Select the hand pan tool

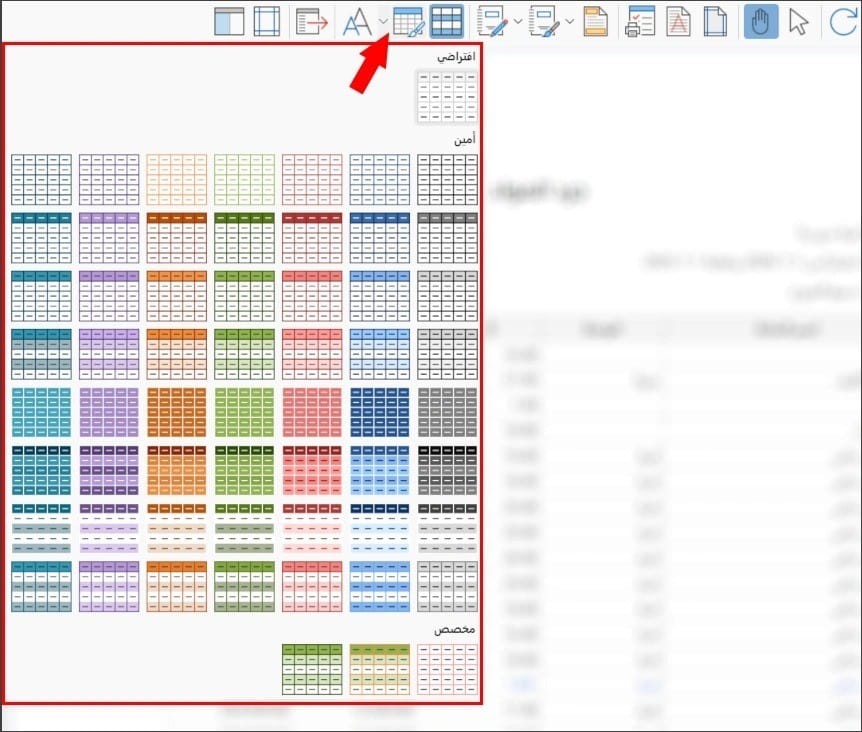click(x=761, y=22)
